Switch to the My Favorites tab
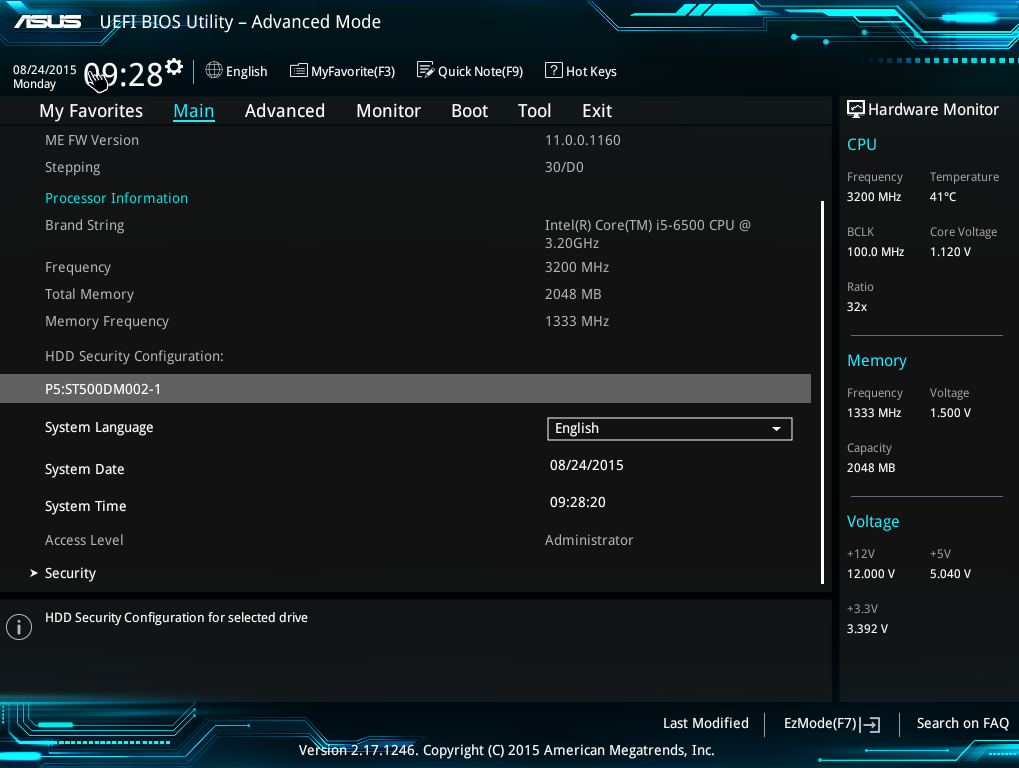 point(91,111)
